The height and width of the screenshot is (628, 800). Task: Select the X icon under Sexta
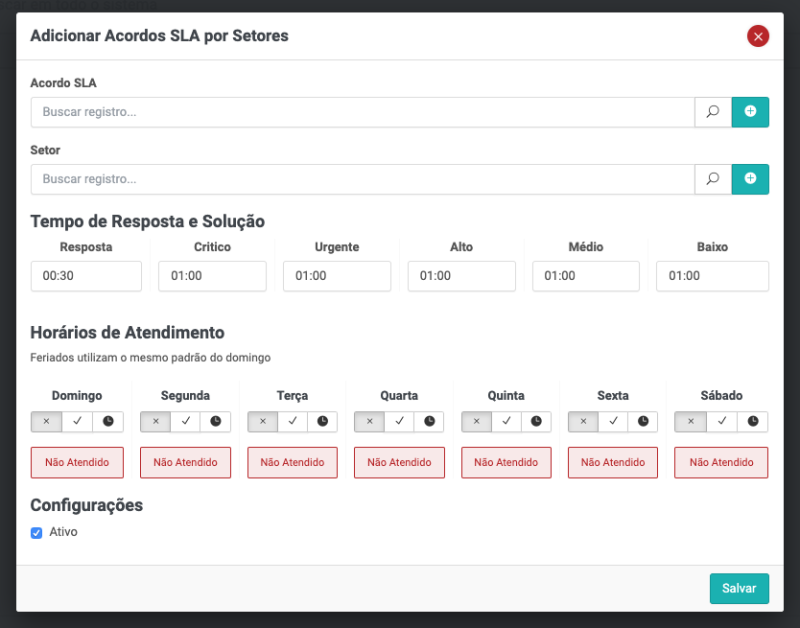pyautogui.click(x=583, y=422)
